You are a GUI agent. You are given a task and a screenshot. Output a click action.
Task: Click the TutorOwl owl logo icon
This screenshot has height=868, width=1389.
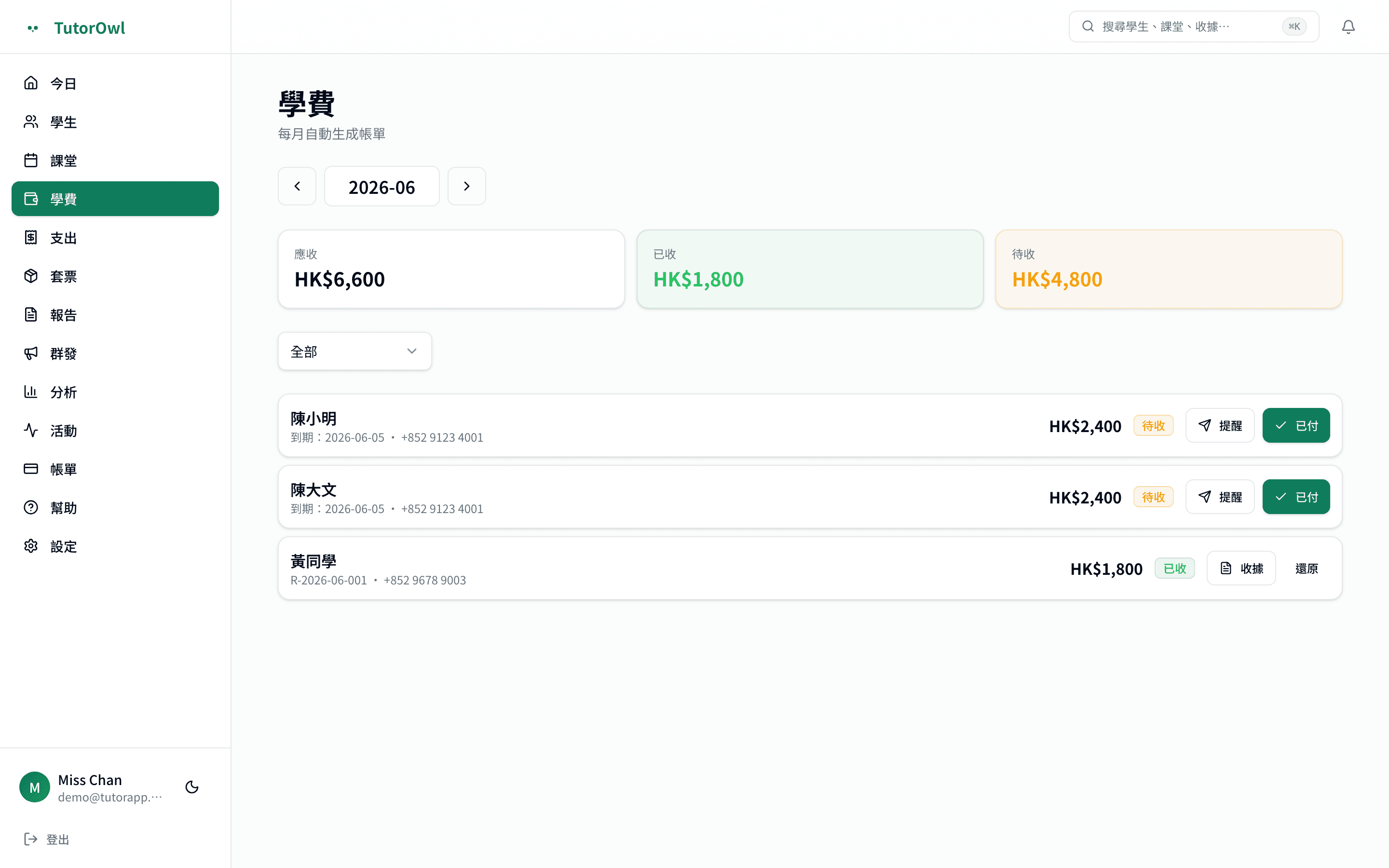[x=33, y=27]
